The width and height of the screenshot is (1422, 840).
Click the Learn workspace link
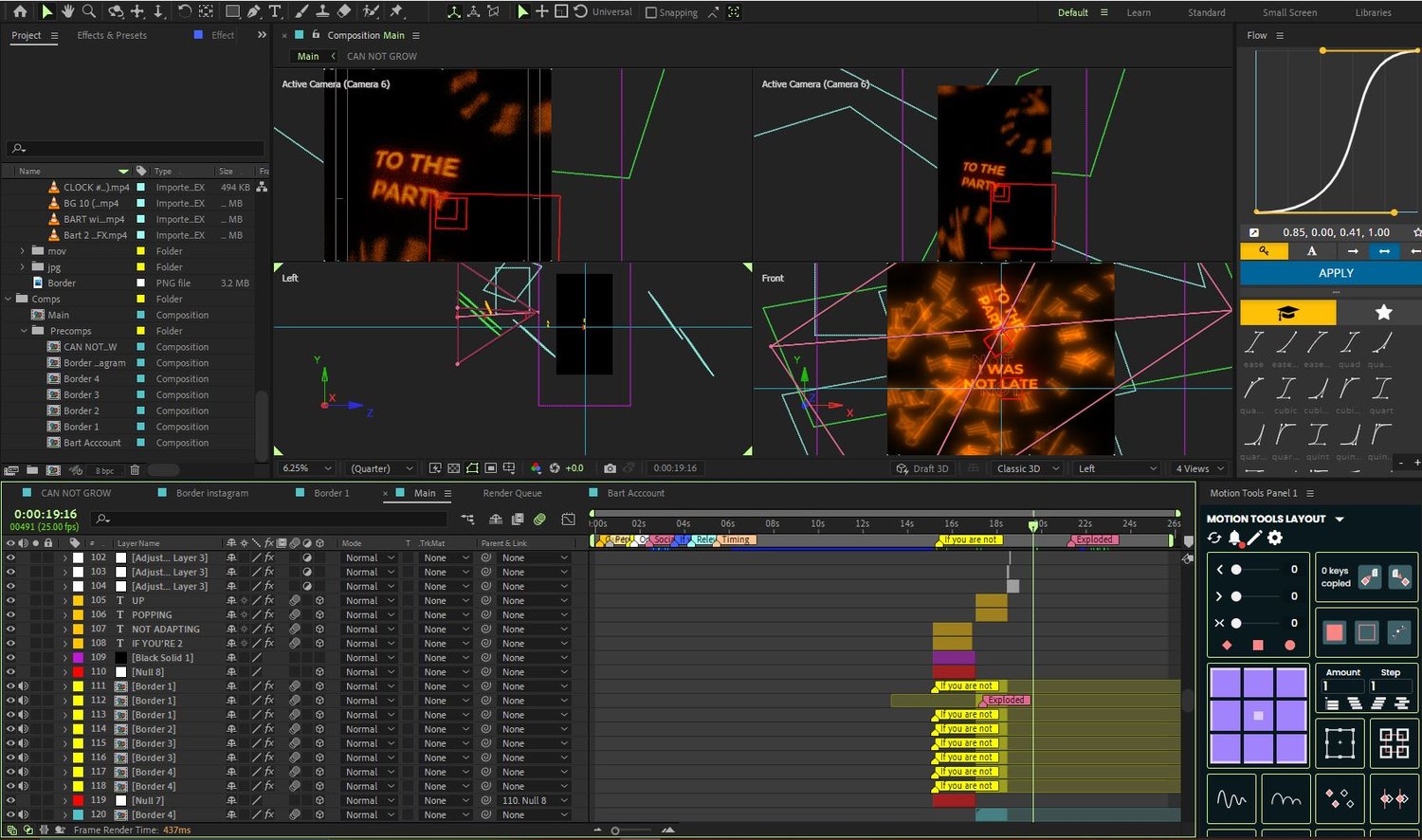click(1139, 12)
